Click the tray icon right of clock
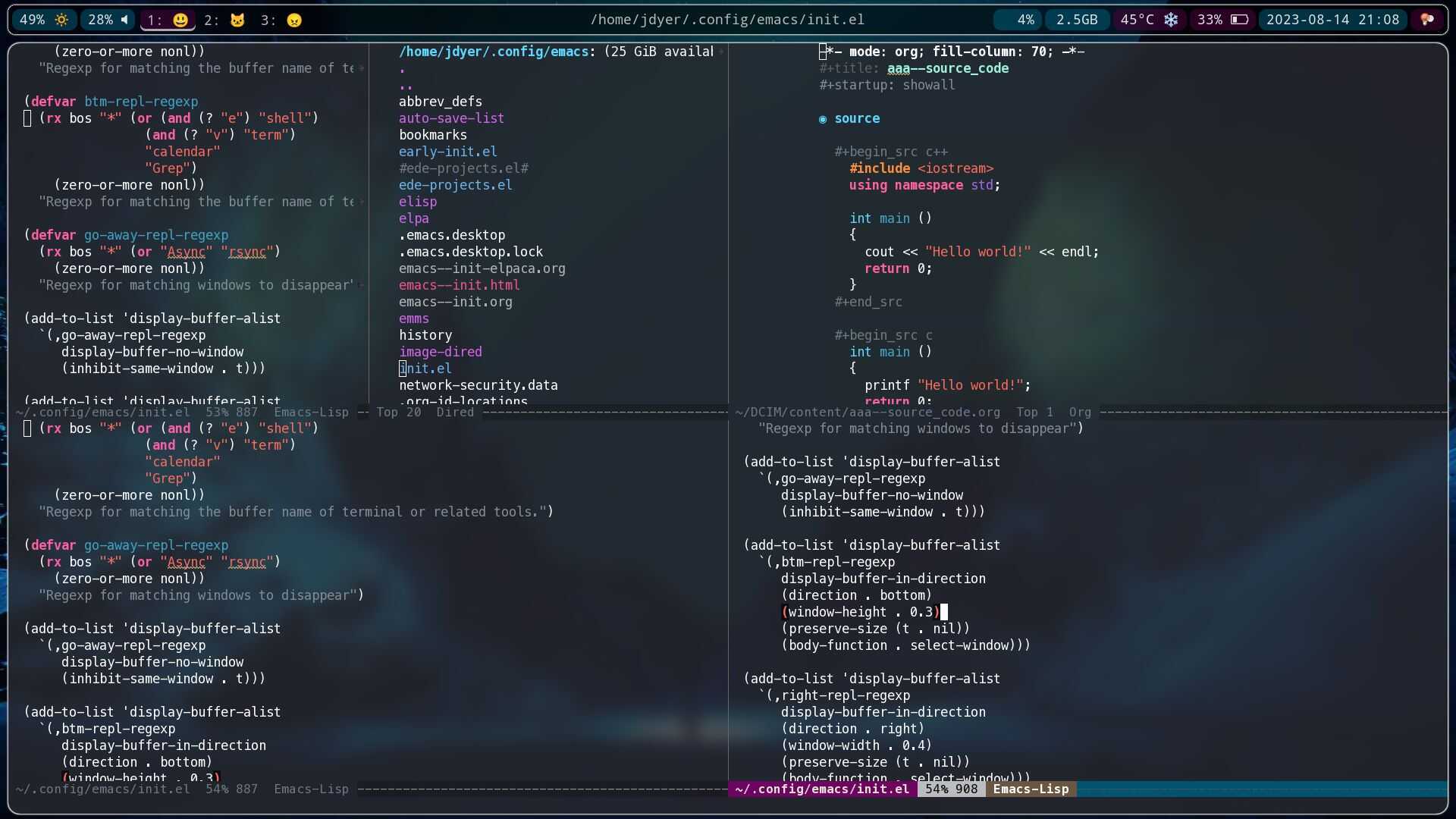The height and width of the screenshot is (819, 1456). pos(1427,20)
